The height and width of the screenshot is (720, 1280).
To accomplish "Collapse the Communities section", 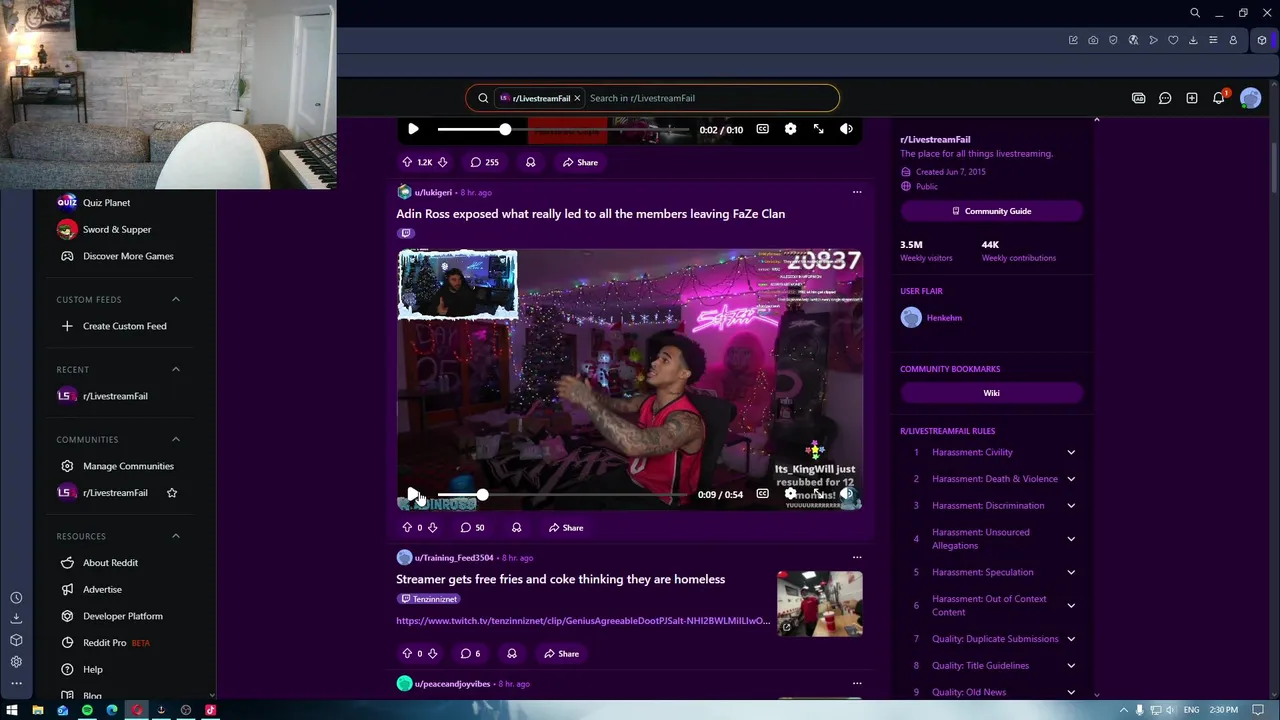I will pyautogui.click(x=176, y=439).
